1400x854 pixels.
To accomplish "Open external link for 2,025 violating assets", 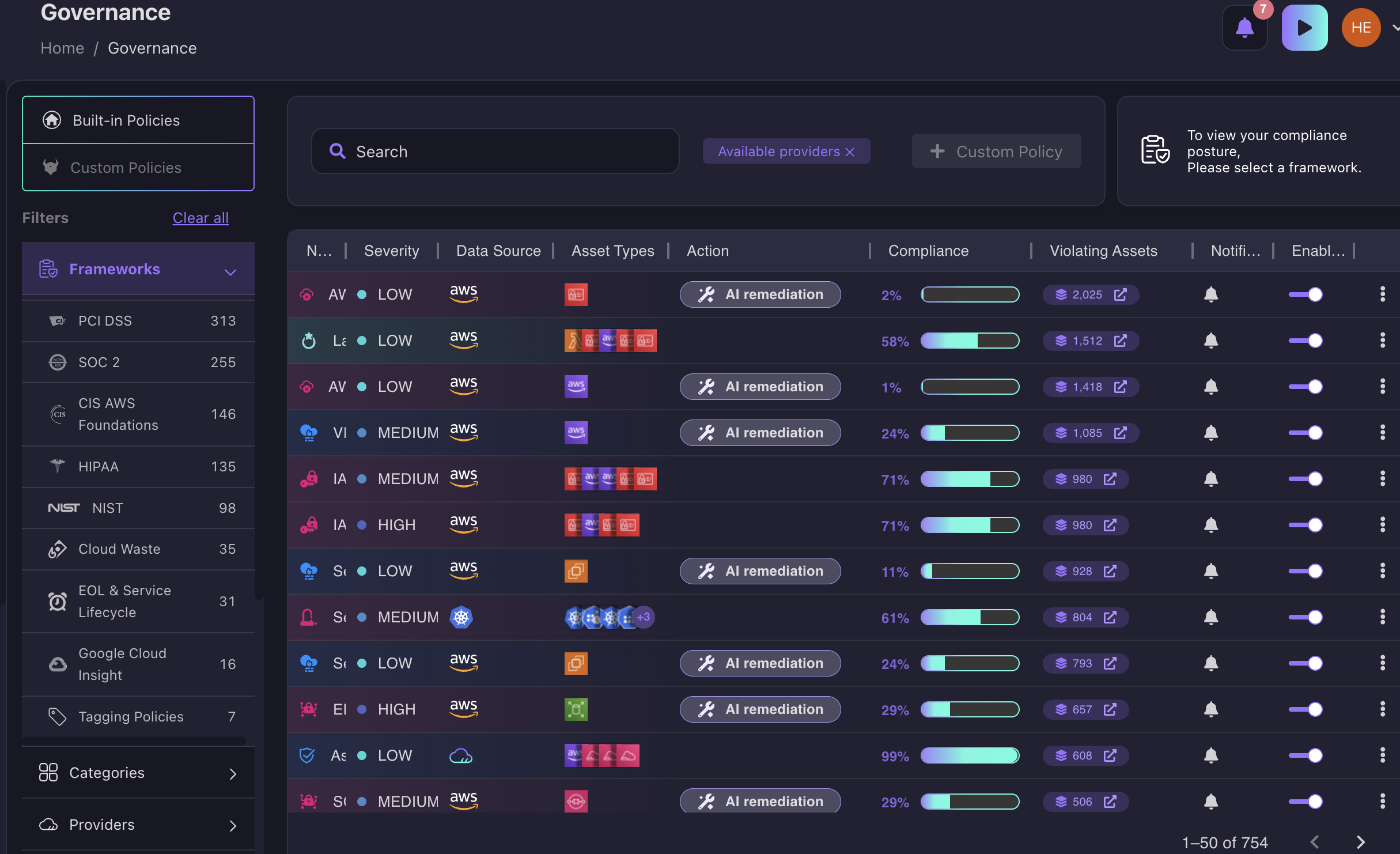I will 1120,294.
